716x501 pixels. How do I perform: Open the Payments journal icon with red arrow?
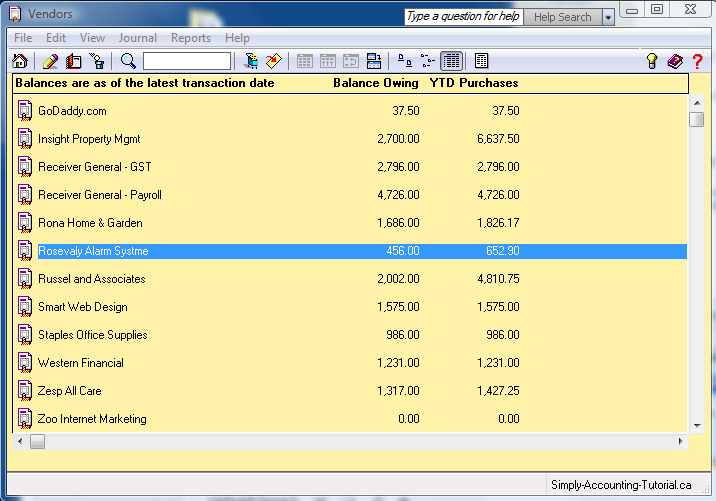coord(274,61)
